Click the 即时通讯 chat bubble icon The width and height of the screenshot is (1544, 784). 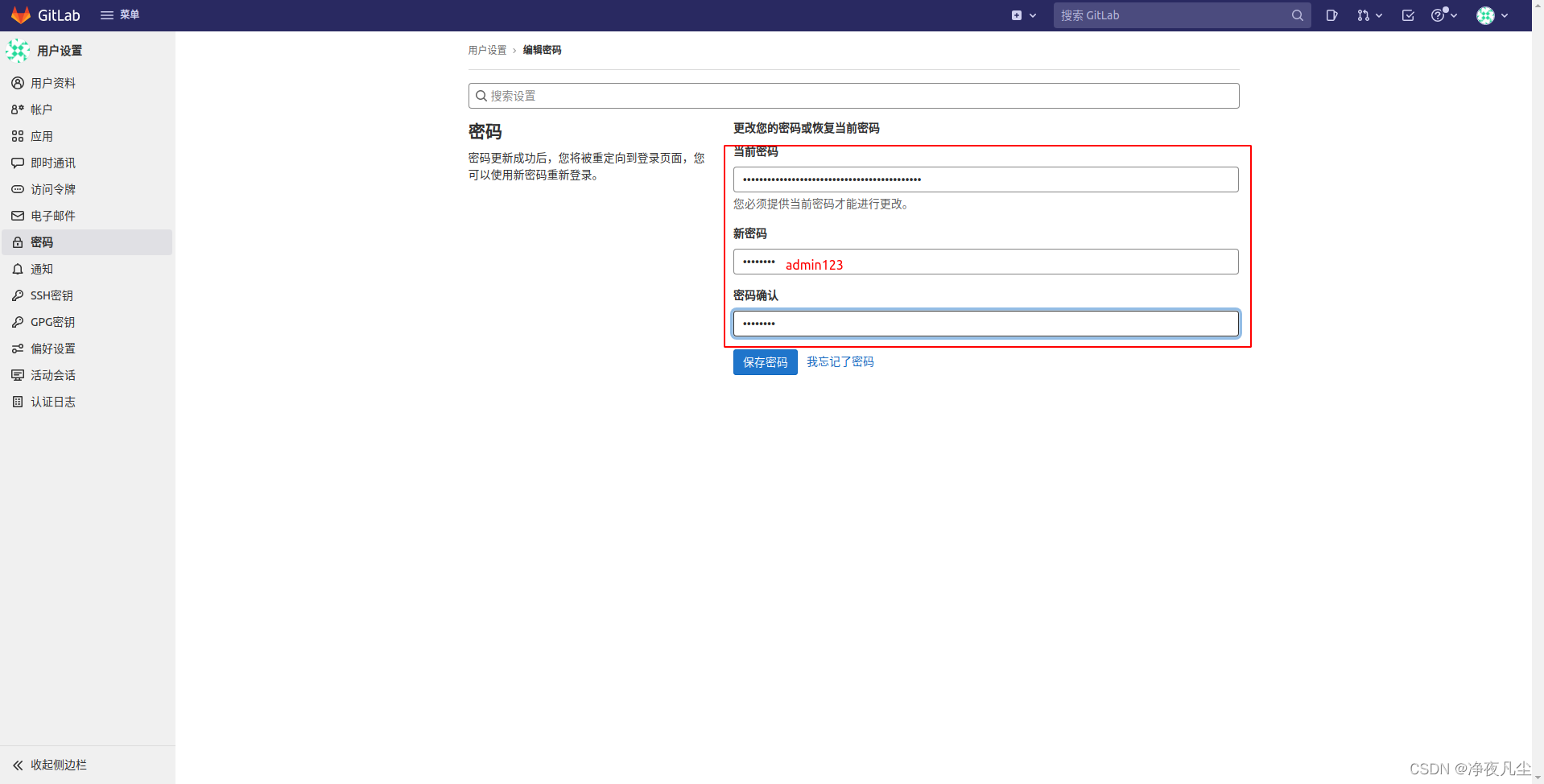coord(18,163)
